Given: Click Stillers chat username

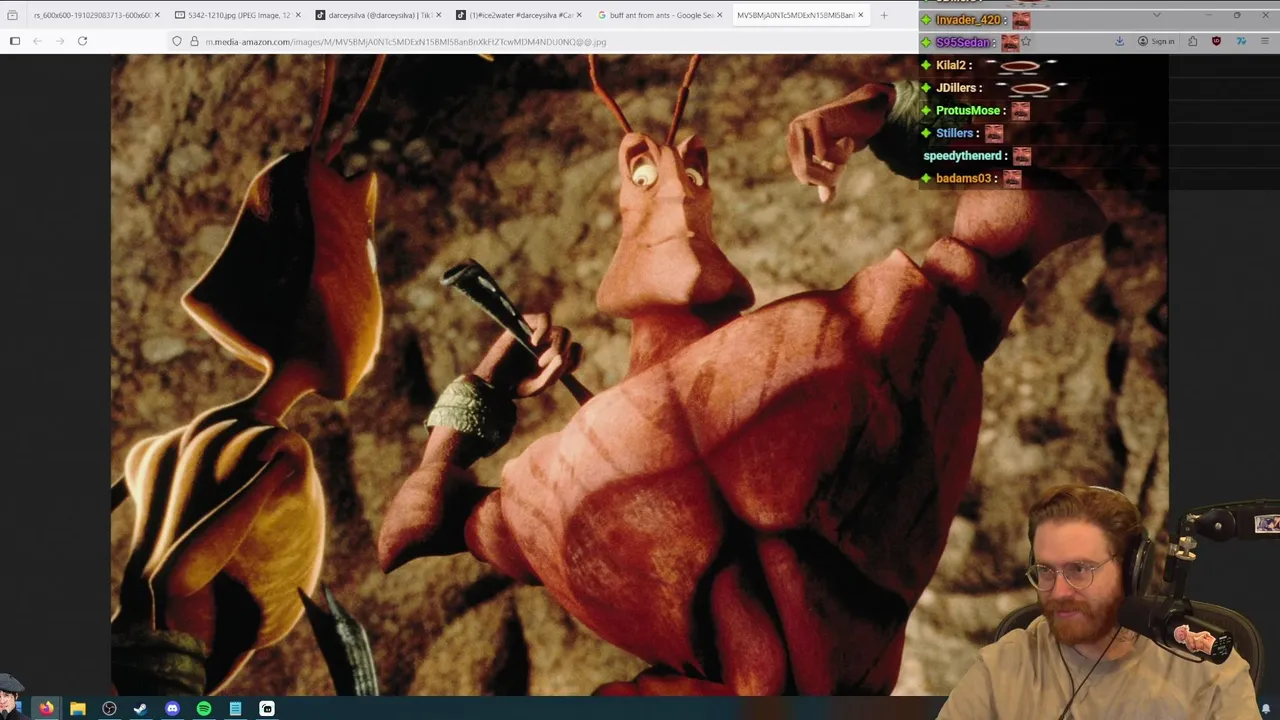Looking at the screenshot, I should pos(954,133).
